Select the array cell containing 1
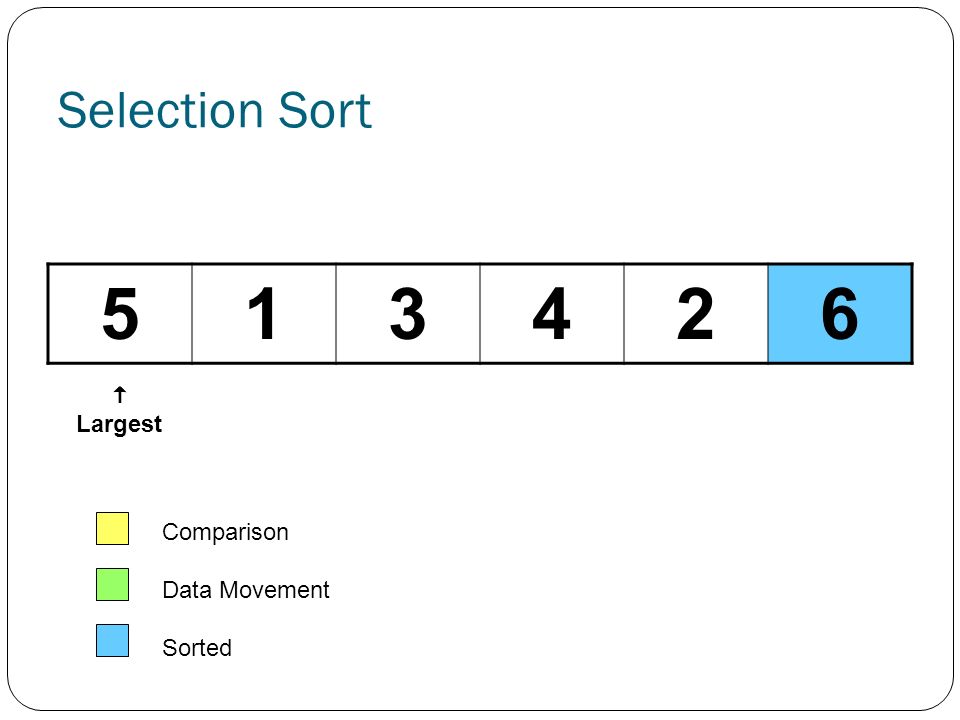960x720 pixels. click(264, 313)
